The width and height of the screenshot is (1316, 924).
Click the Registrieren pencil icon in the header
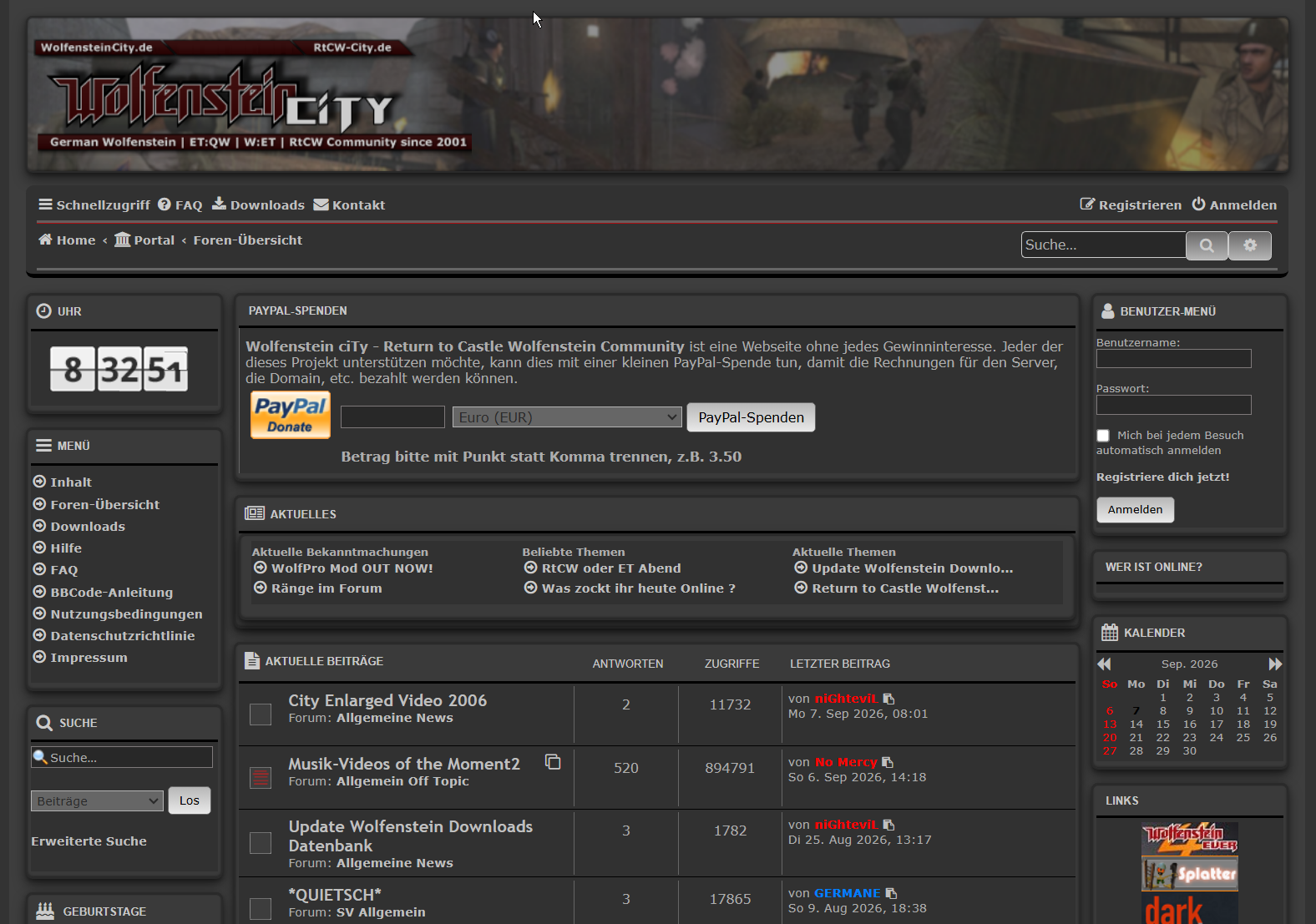point(1087,204)
